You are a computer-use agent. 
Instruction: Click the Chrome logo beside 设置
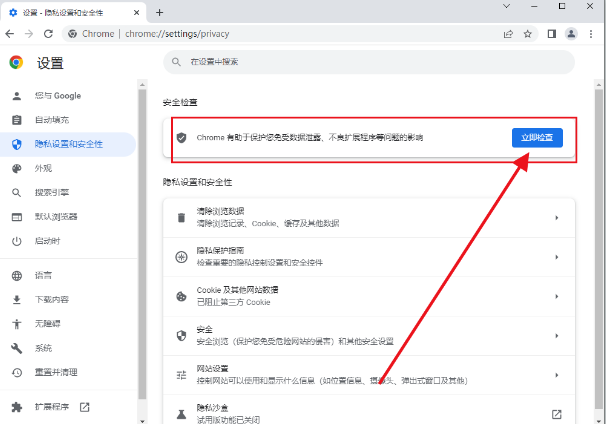pyautogui.click(x=16, y=62)
